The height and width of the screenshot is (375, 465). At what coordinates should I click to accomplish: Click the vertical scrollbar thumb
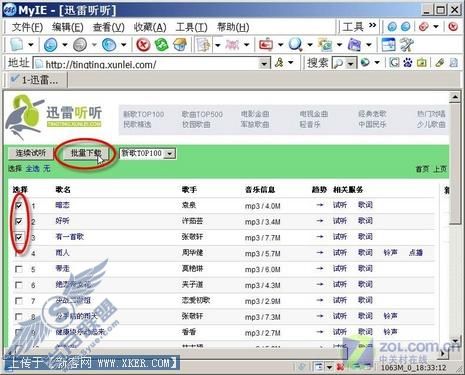(x=455, y=163)
